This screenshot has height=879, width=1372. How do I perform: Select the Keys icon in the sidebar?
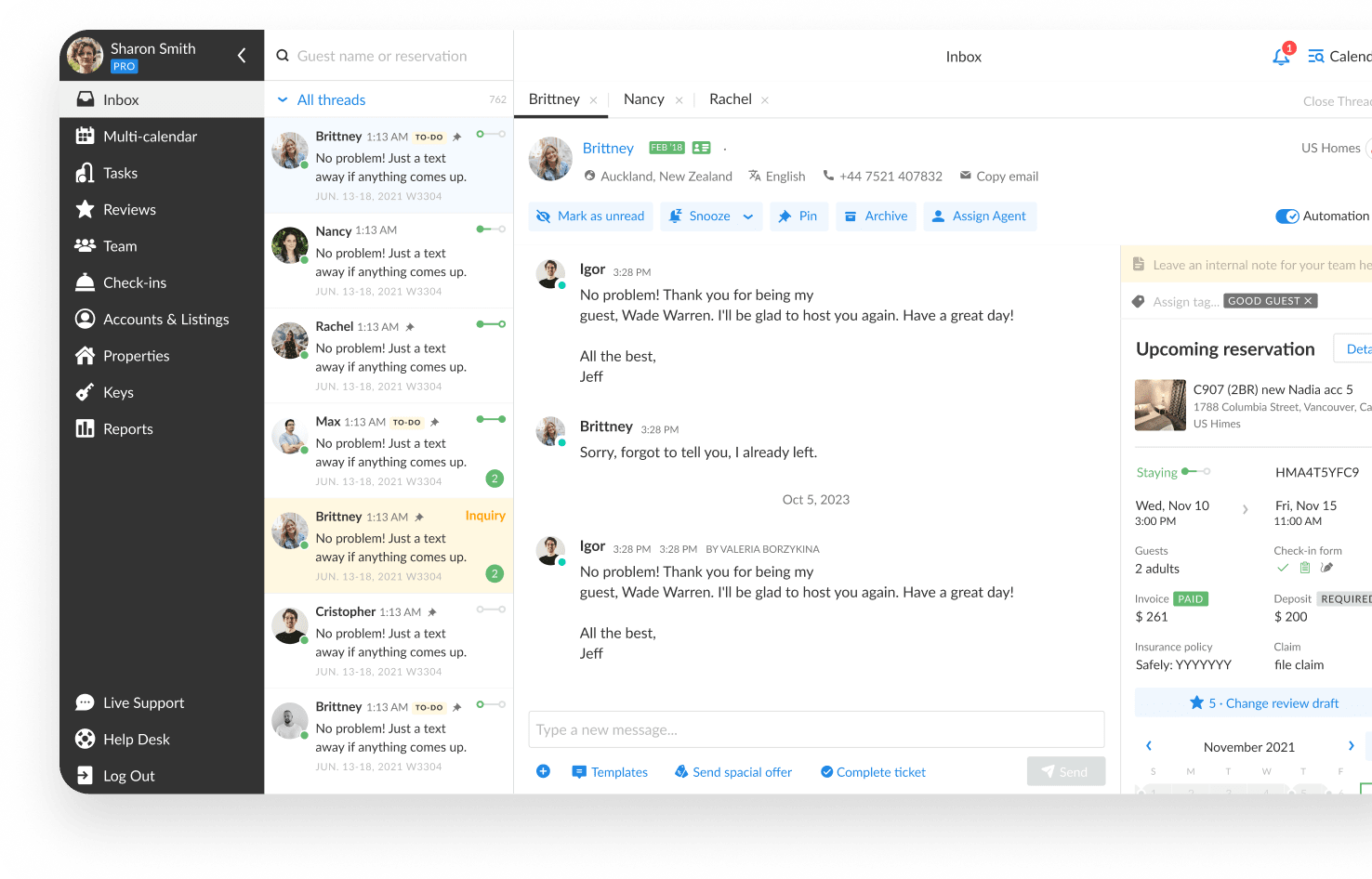(x=85, y=392)
